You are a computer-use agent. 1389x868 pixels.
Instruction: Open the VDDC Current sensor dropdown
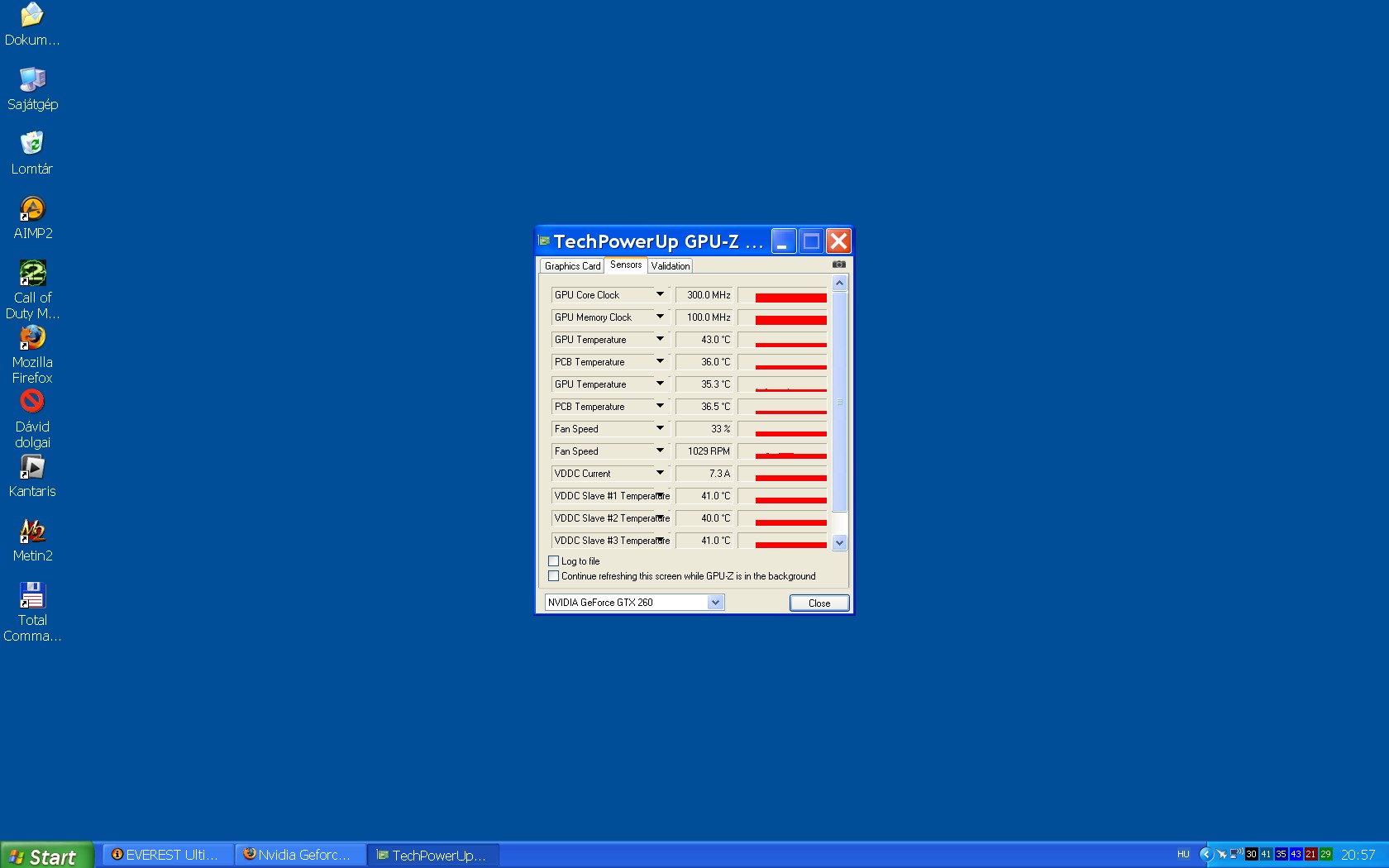point(660,473)
